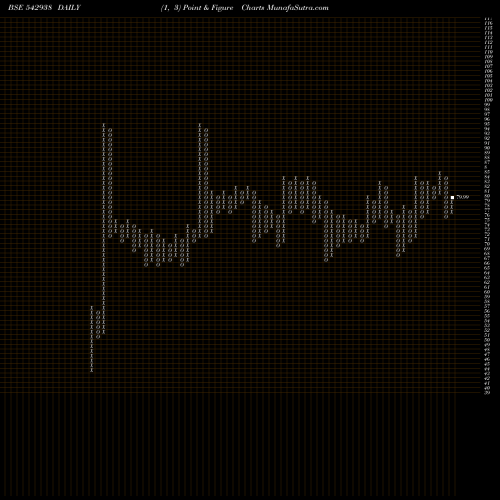Click the white current price marker square

452,197
